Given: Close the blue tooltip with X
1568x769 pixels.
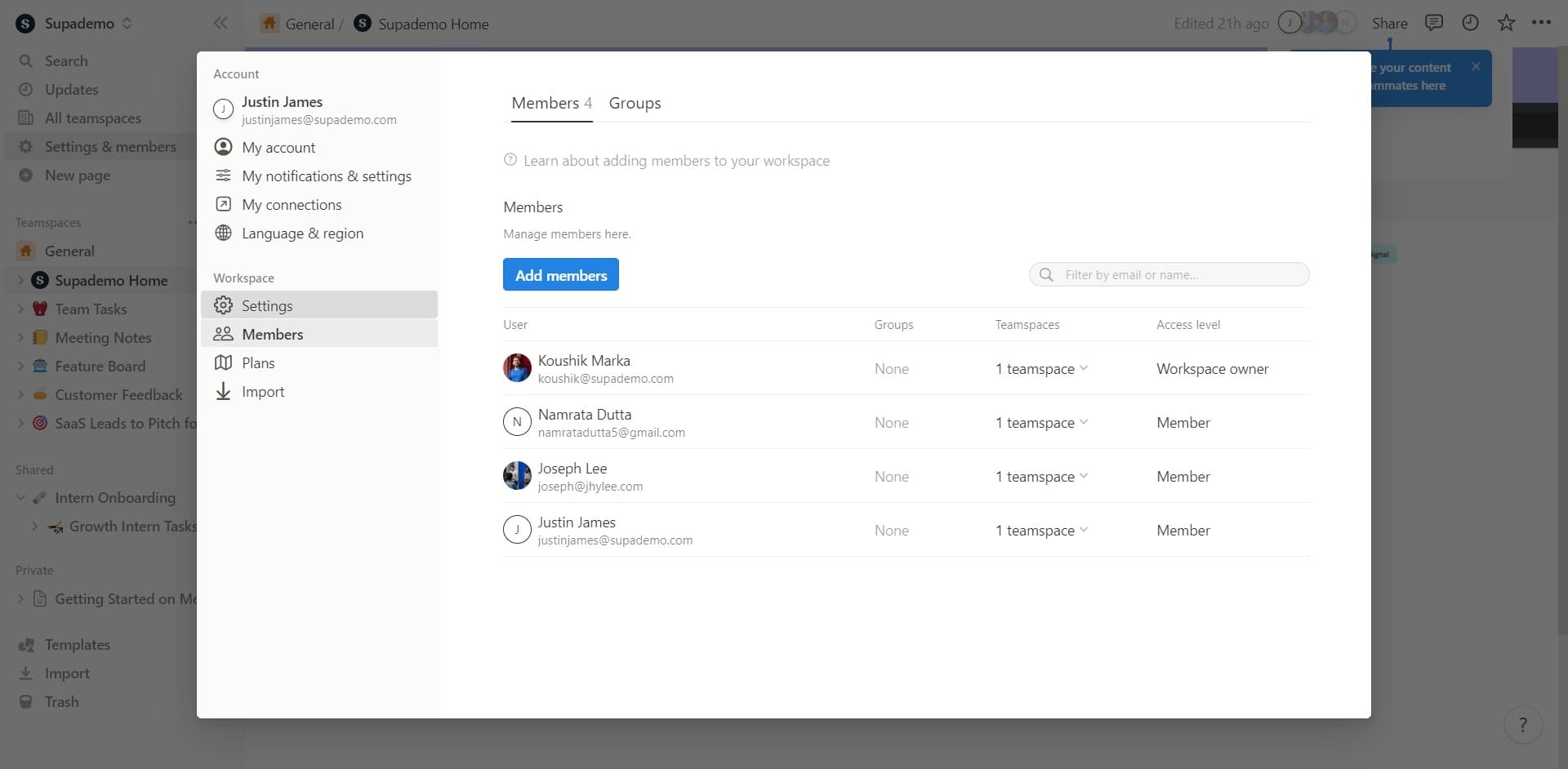Looking at the screenshot, I should coord(1476,67).
